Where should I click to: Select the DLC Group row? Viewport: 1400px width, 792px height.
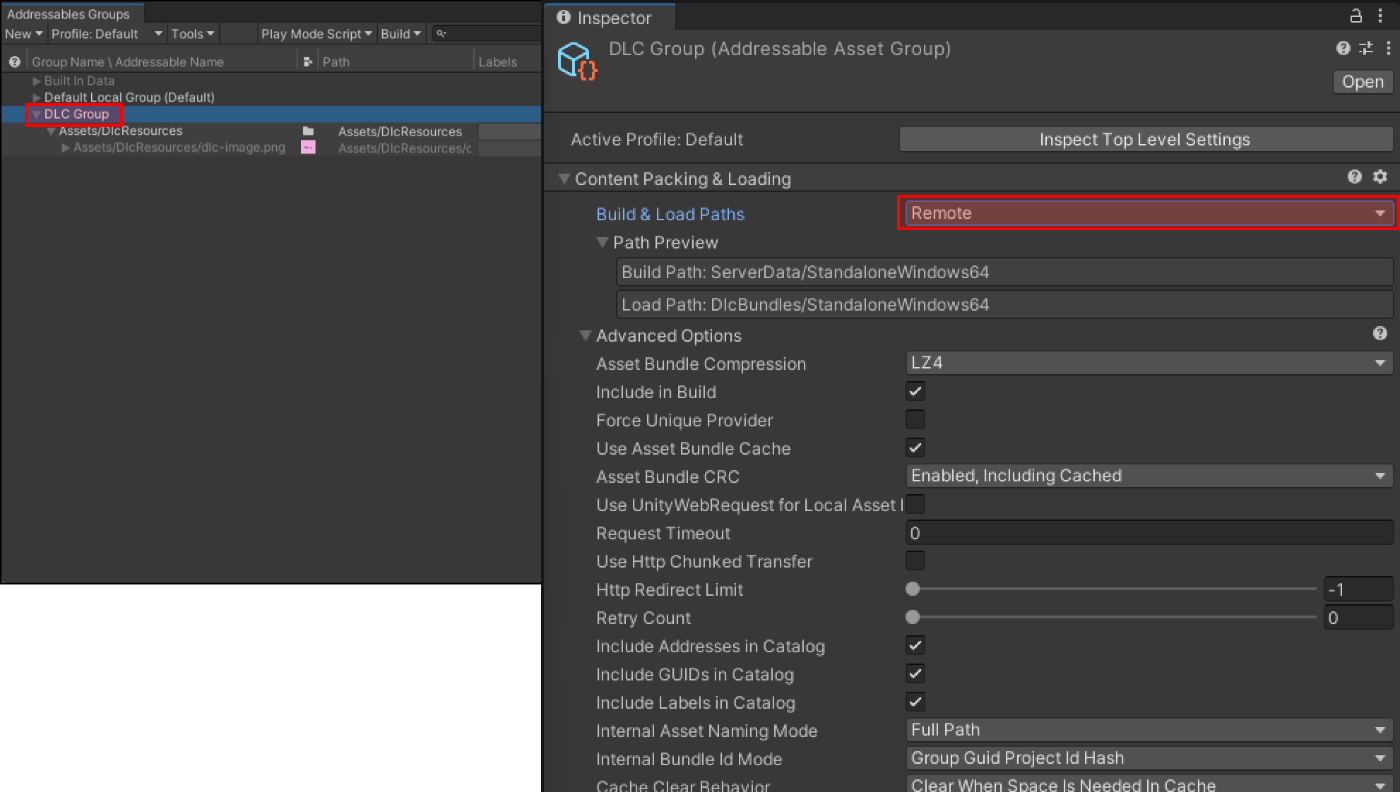271,114
